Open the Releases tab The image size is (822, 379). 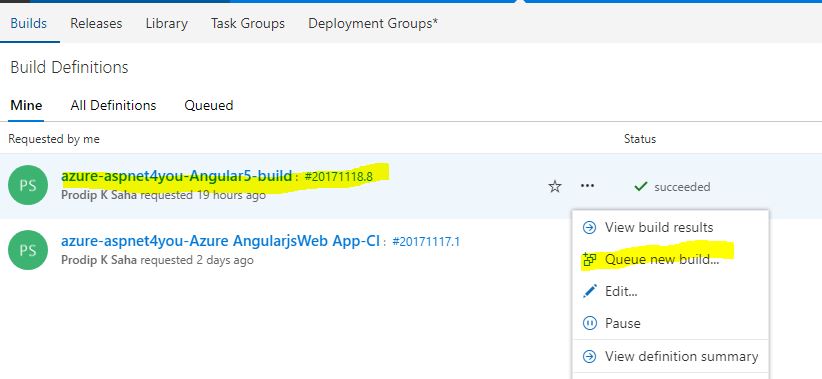[x=96, y=24]
